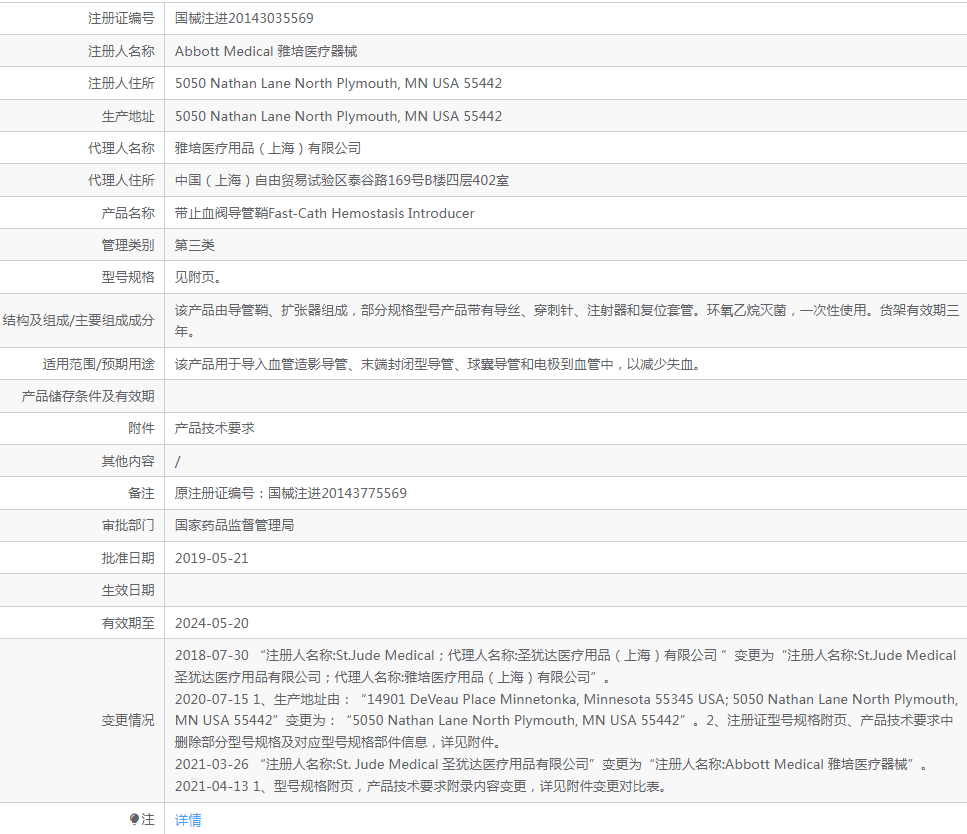The width and height of the screenshot is (967, 834).
Task: Click the 结构及组成/主要组成成分 label
Action: 78,321
